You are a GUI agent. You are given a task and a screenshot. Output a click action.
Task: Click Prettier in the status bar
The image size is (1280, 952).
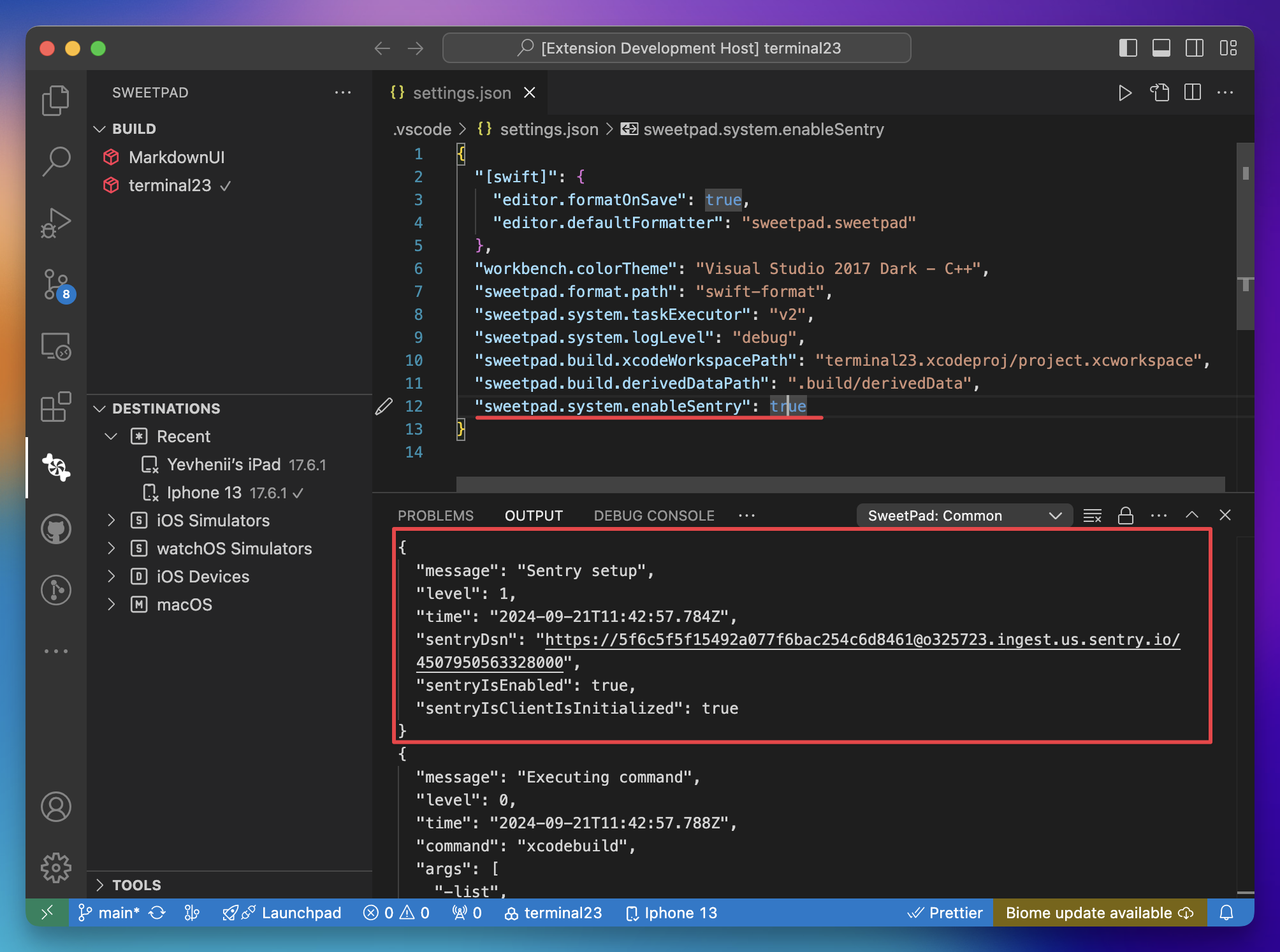(x=945, y=912)
